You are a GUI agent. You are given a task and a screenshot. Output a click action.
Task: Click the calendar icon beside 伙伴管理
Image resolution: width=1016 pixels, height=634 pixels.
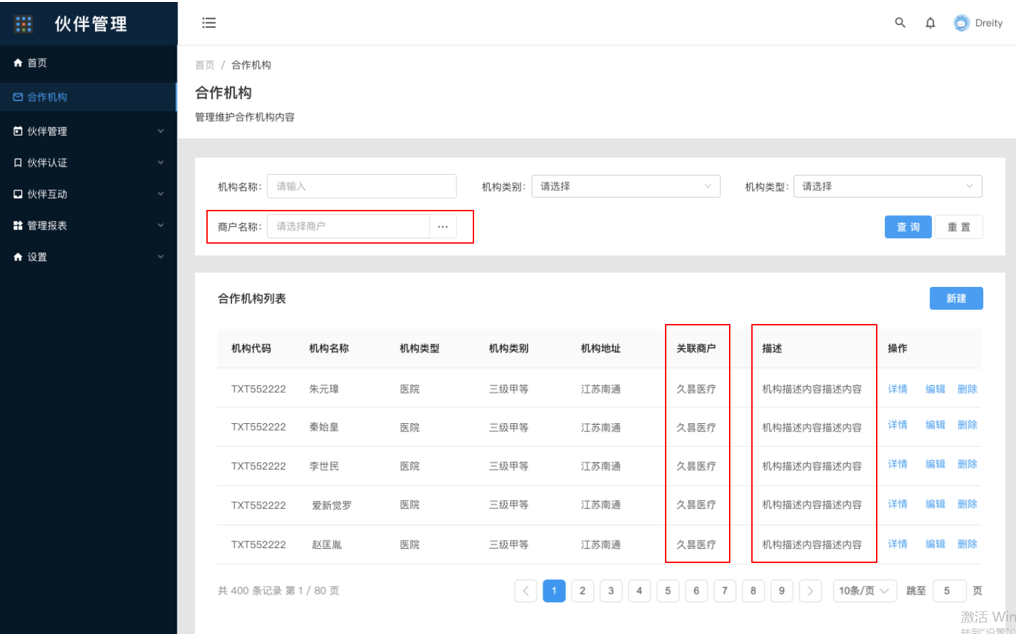click(18, 131)
